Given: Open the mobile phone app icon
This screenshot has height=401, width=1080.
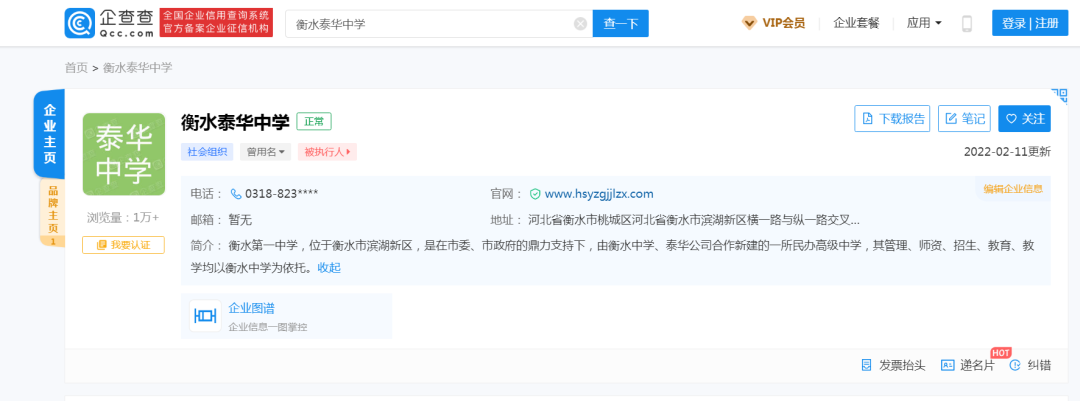Looking at the screenshot, I should 966,23.
